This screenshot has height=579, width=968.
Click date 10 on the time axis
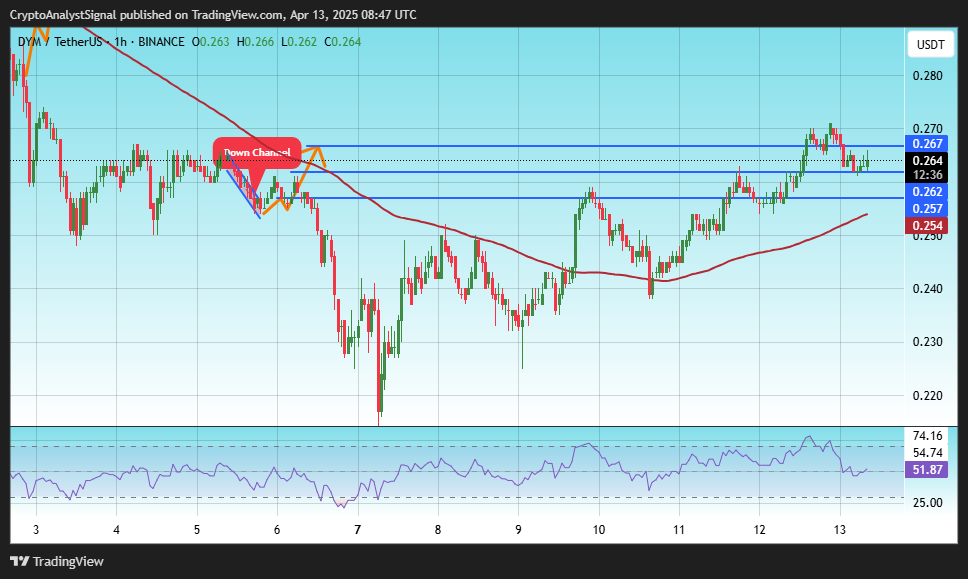click(599, 529)
